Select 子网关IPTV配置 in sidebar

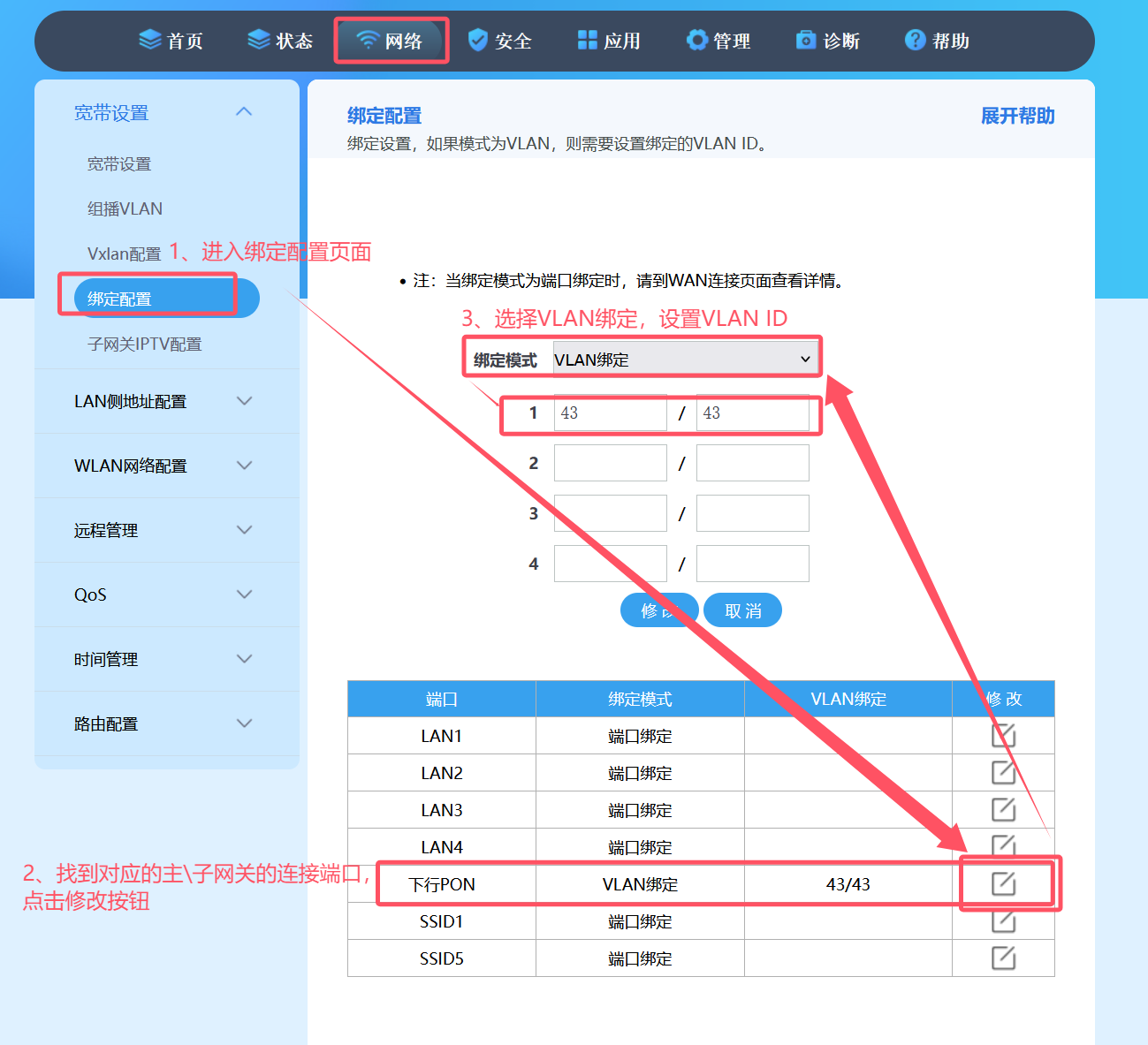point(145,345)
